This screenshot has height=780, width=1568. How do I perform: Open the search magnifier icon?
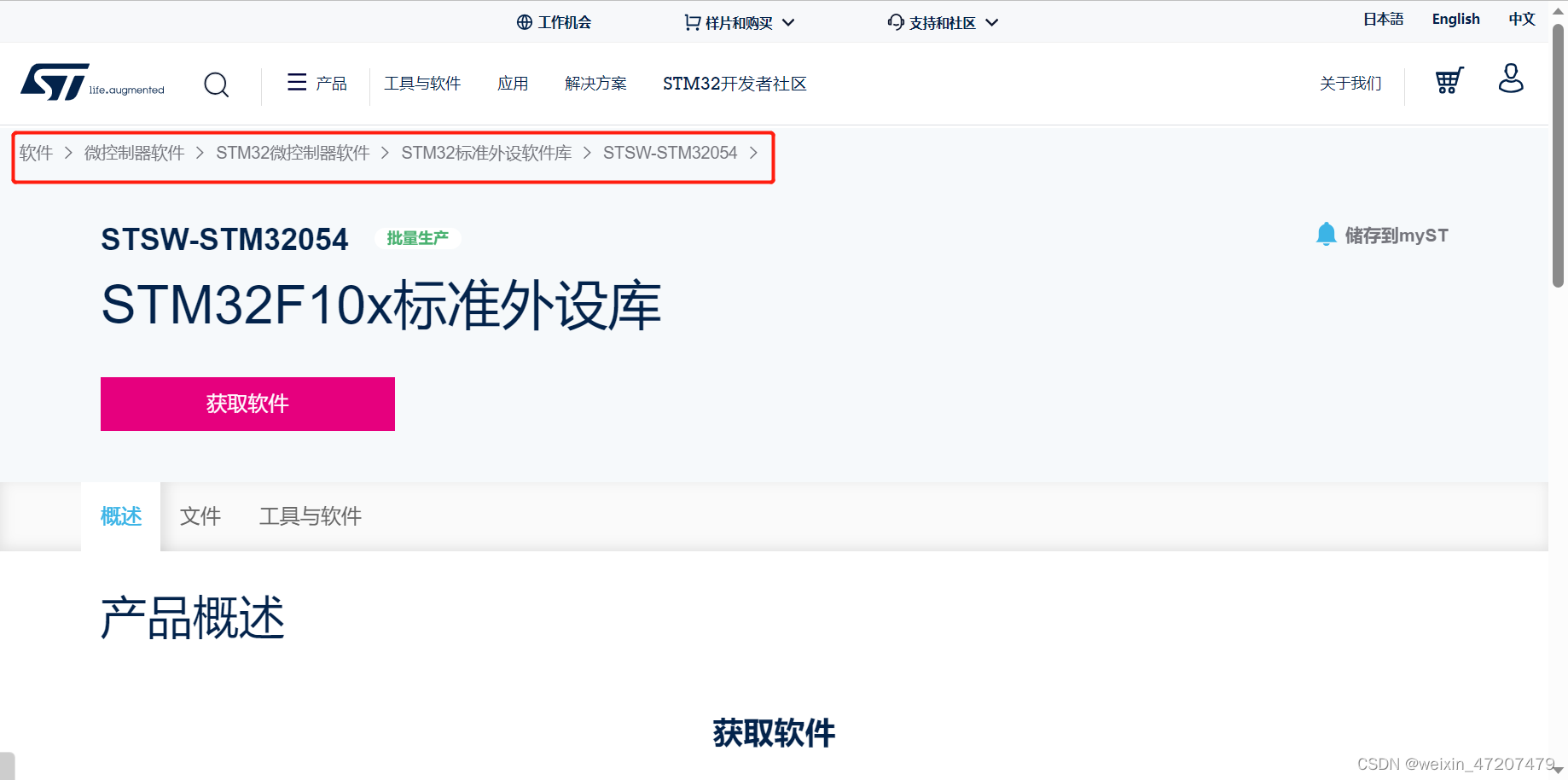click(217, 84)
